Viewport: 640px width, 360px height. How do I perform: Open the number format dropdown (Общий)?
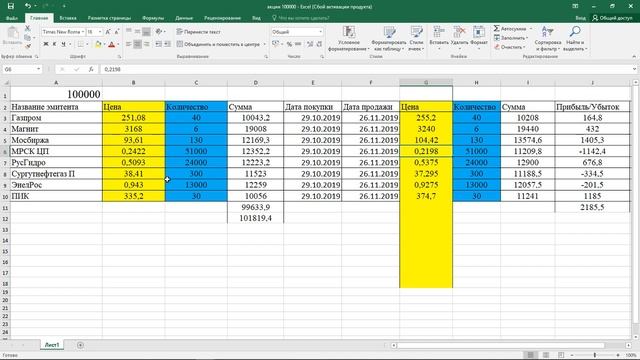[x=320, y=32]
